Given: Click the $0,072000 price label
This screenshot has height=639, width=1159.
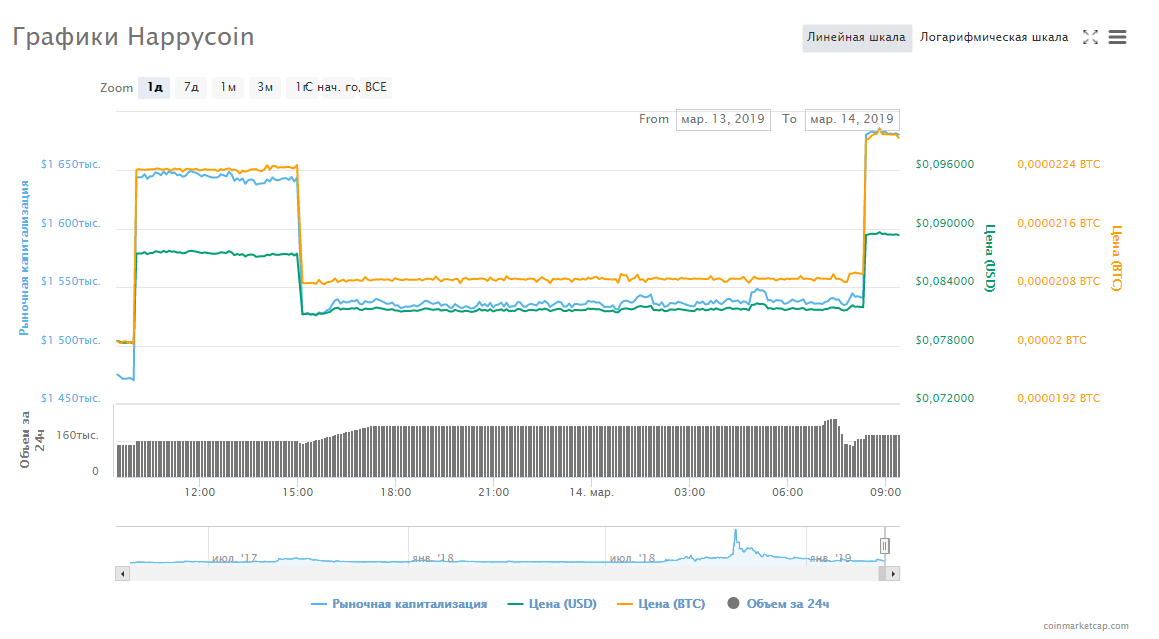Looking at the screenshot, I should click(945, 399).
